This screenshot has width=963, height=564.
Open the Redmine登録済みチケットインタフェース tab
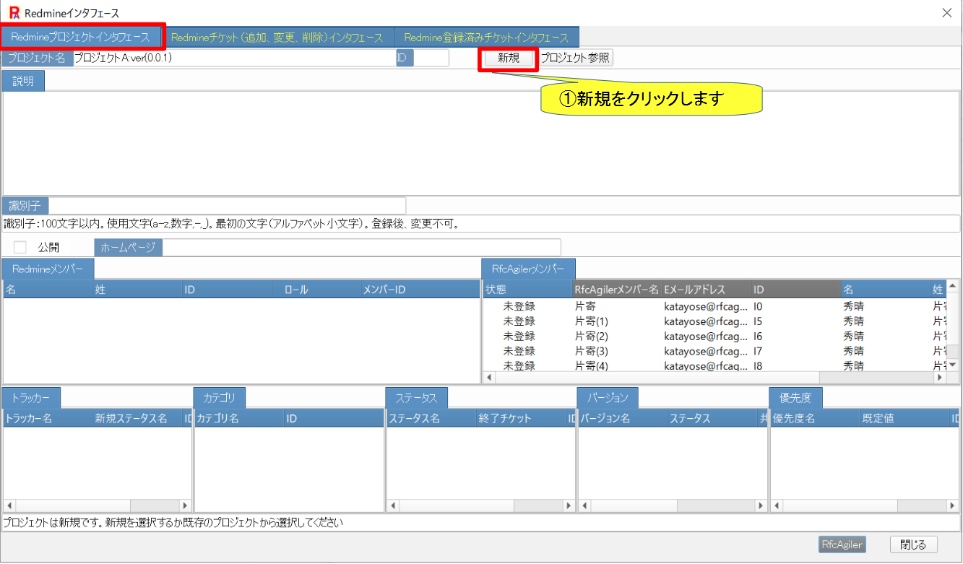486,37
